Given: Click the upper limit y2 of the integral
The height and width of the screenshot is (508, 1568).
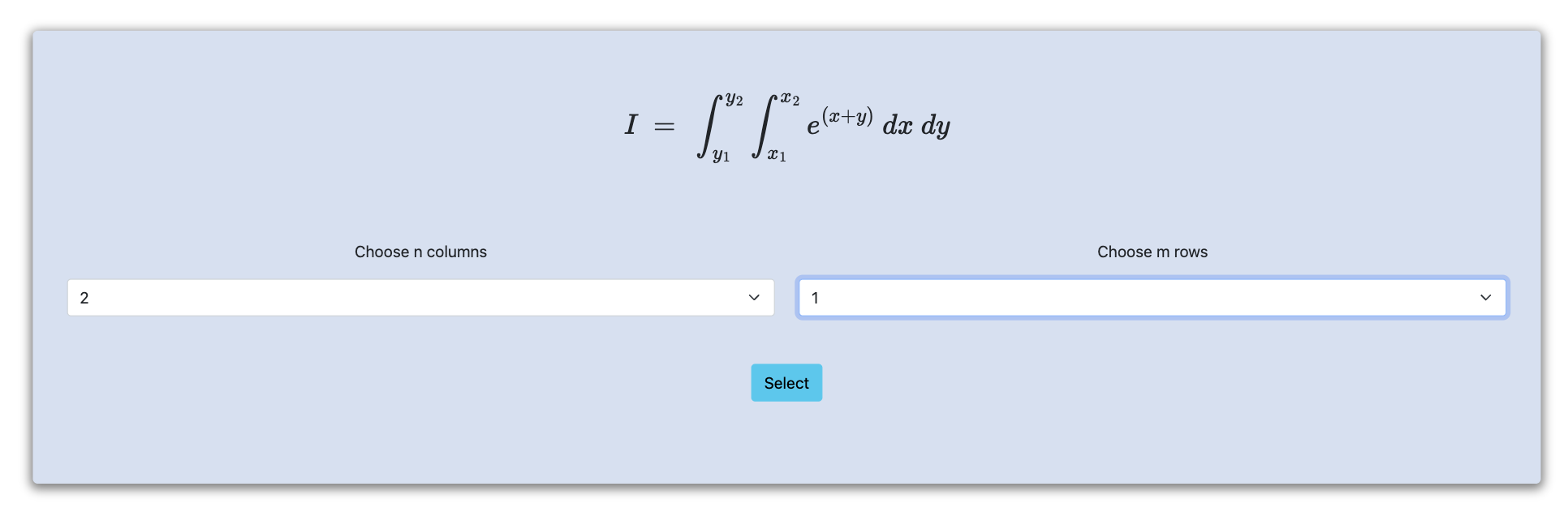Looking at the screenshot, I should click(x=734, y=100).
